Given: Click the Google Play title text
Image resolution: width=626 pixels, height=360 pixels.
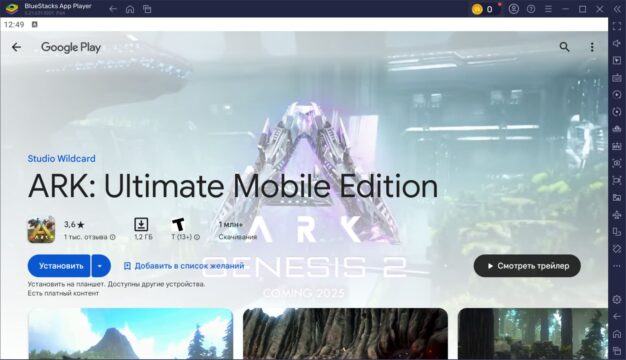Looking at the screenshot, I should point(71,47).
